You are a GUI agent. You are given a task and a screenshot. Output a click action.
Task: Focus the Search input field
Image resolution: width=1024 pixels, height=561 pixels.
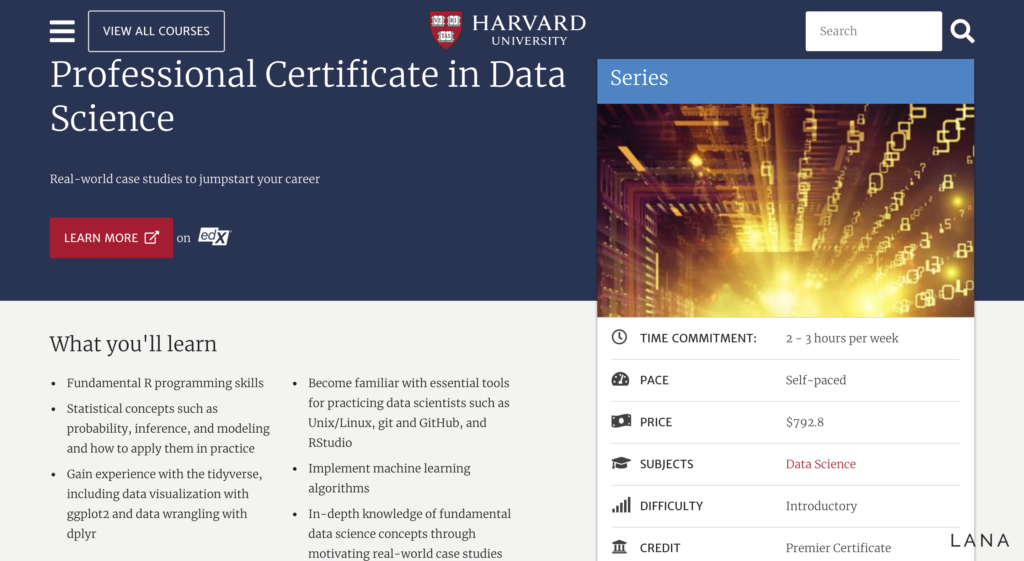(x=873, y=31)
